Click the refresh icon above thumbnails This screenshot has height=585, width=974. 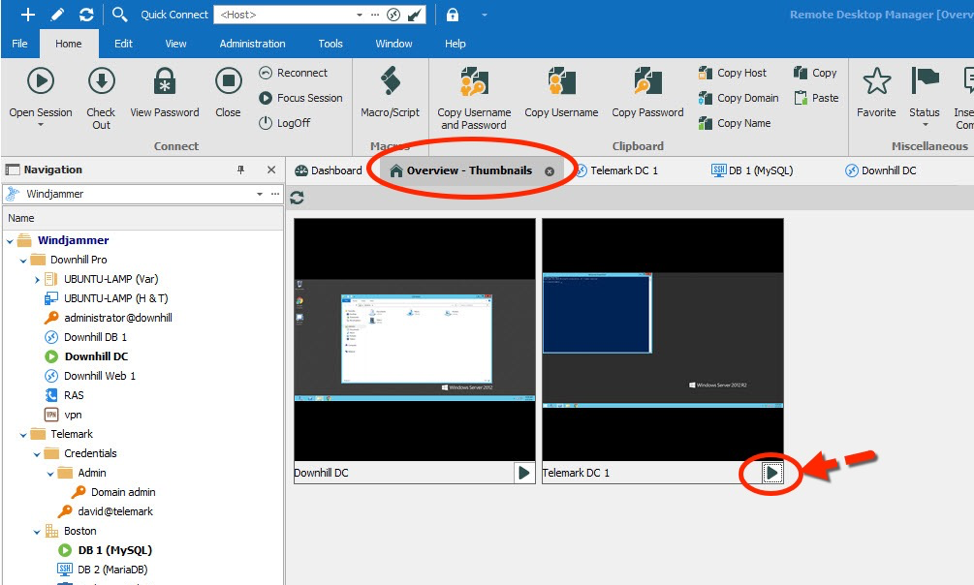297,198
